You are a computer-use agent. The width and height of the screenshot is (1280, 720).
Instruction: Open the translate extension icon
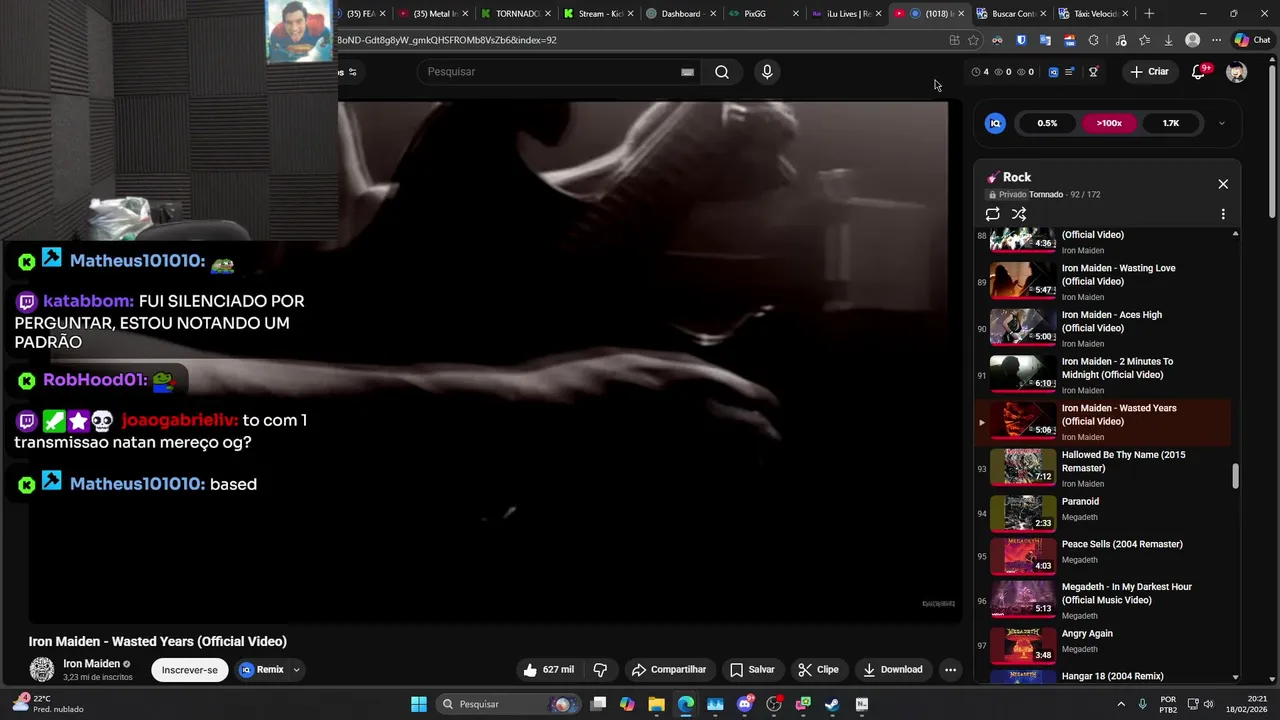pos(1045,40)
